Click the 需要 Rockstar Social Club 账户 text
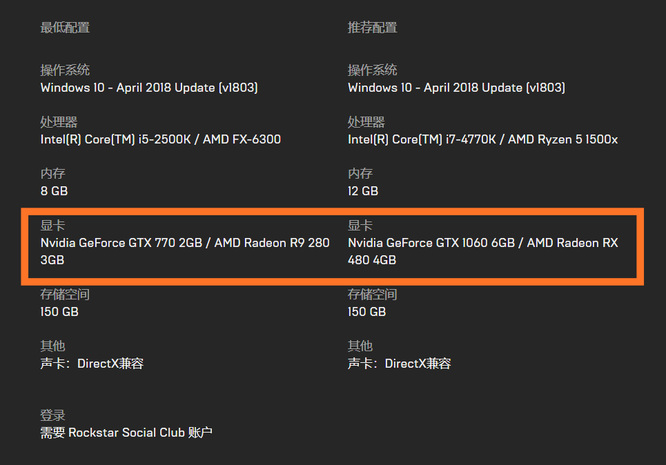This screenshot has height=465, width=666. tap(126, 432)
